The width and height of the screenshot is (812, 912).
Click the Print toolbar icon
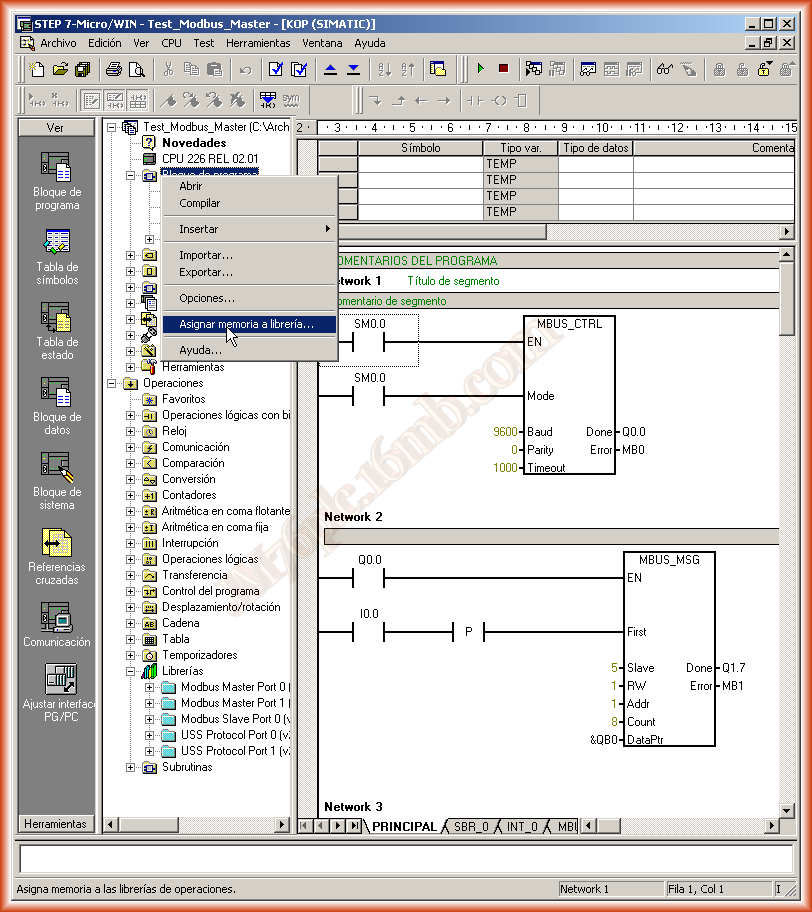pos(114,69)
